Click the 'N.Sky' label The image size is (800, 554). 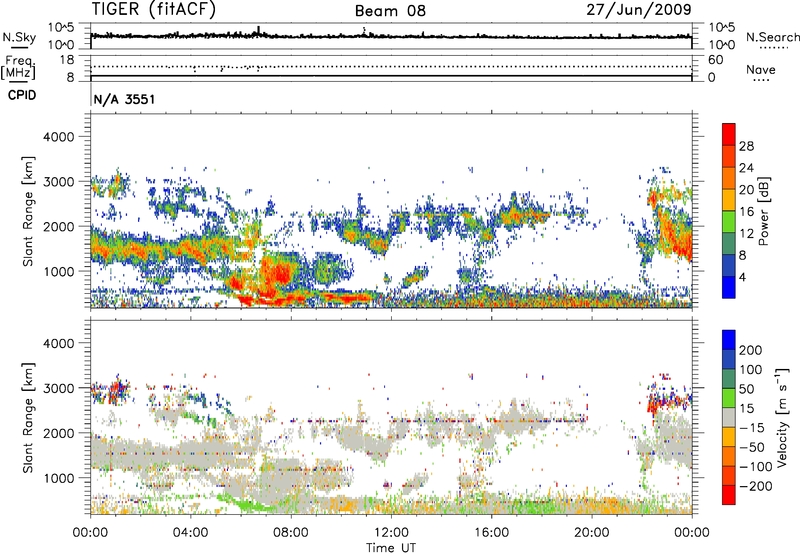(x=19, y=37)
